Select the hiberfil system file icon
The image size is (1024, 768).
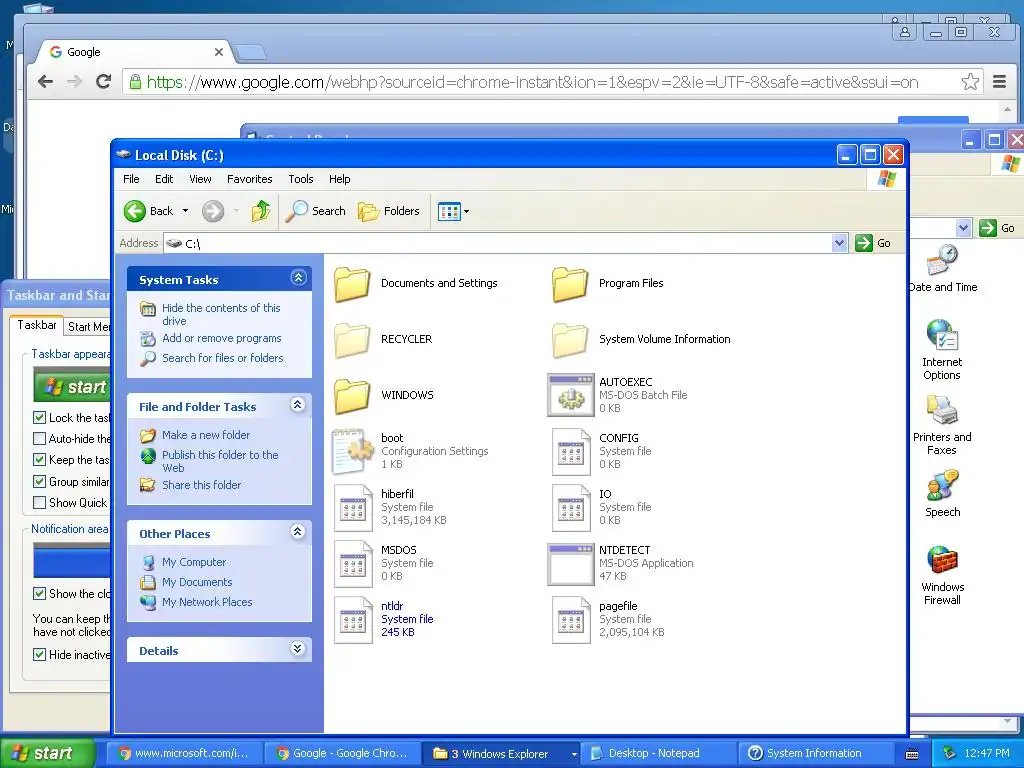tap(353, 507)
